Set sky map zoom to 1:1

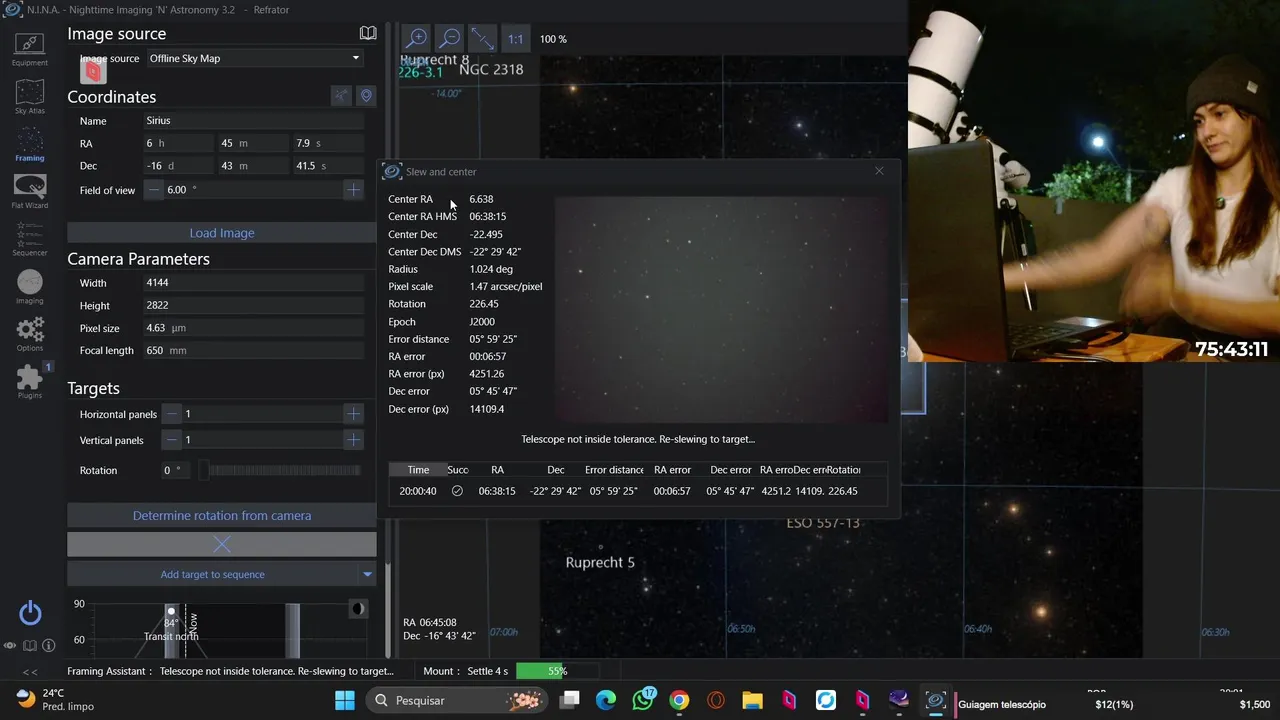point(515,39)
